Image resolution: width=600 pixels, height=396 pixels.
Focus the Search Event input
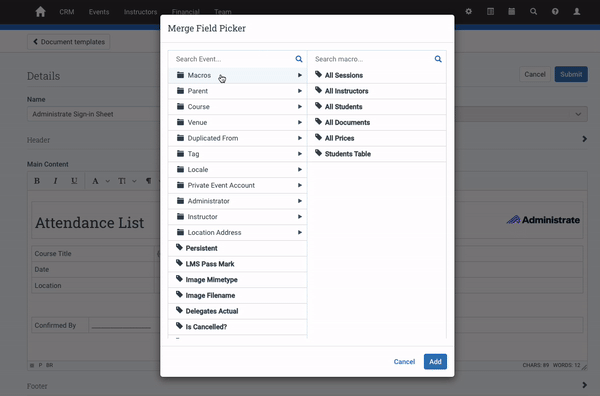[x=233, y=59]
